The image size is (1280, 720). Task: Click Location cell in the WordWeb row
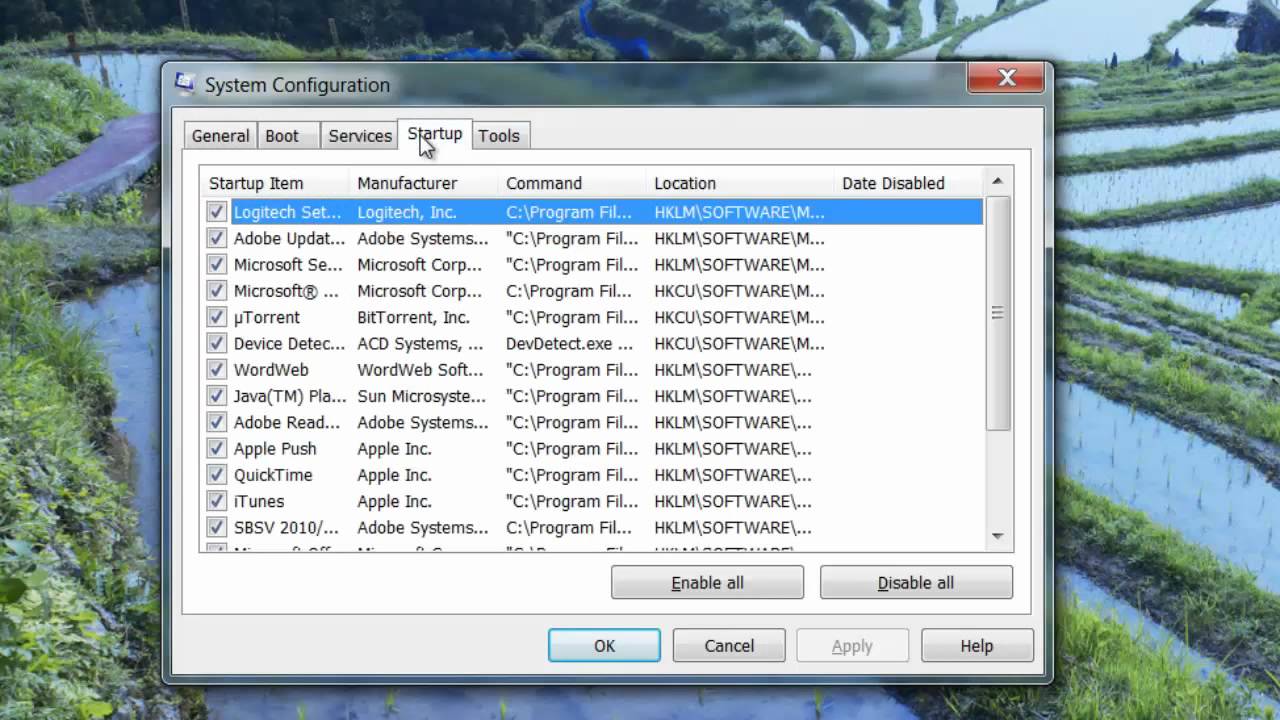click(733, 370)
